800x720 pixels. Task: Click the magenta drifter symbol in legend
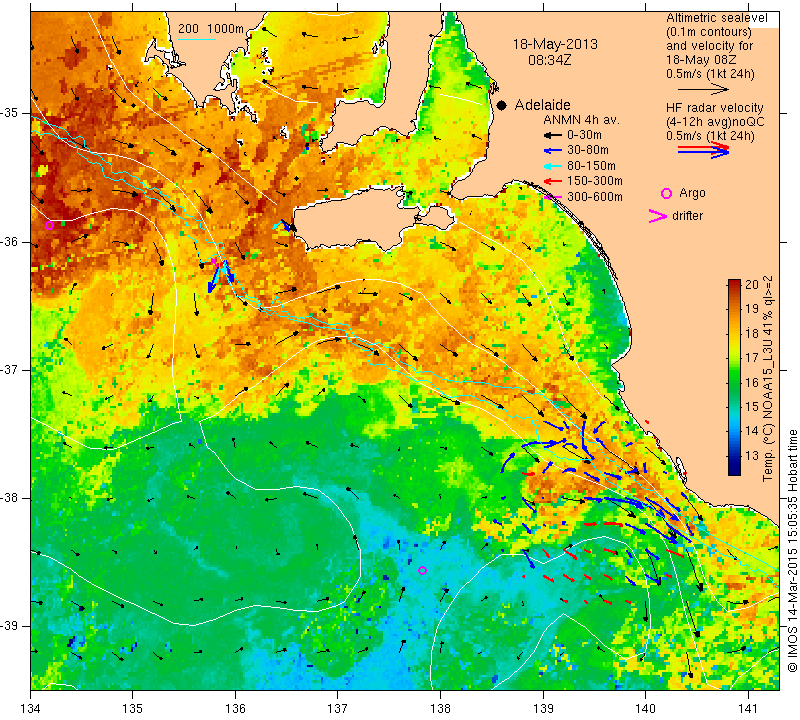[658, 216]
